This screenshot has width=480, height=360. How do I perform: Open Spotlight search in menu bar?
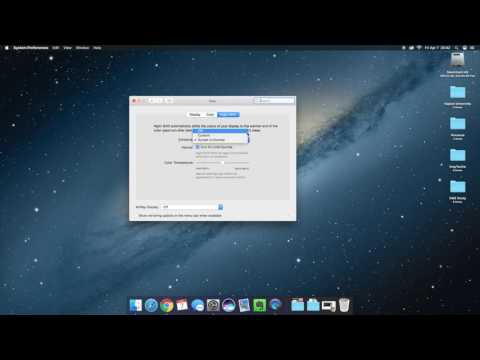click(457, 48)
